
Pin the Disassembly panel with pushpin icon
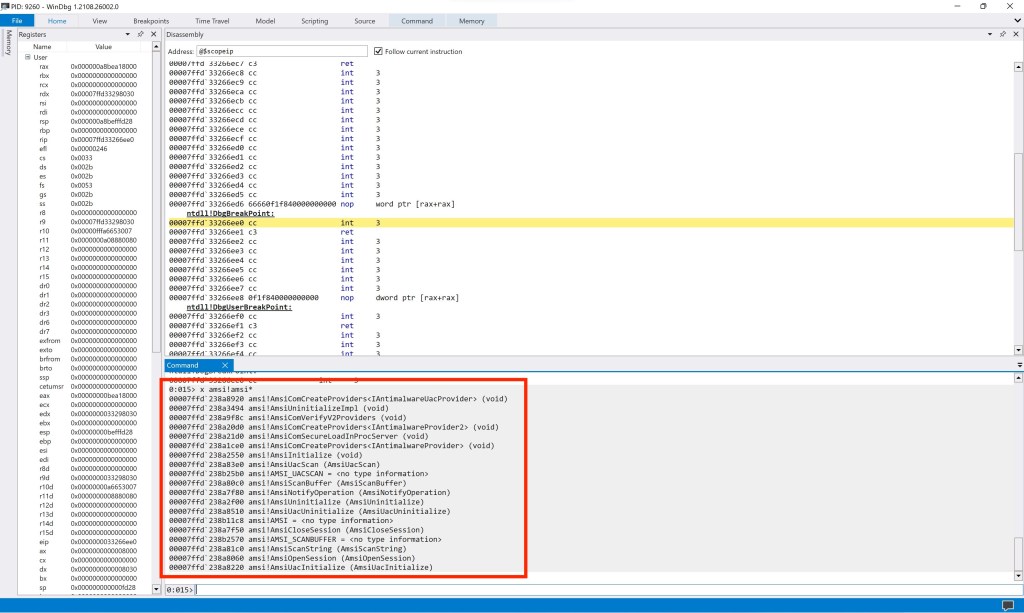coord(1003,34)
